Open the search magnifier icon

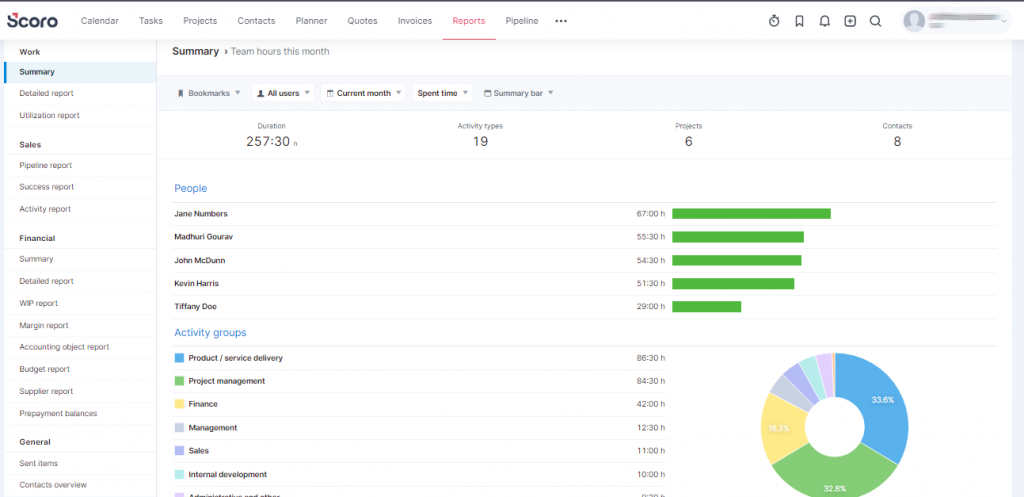(875, 21)
